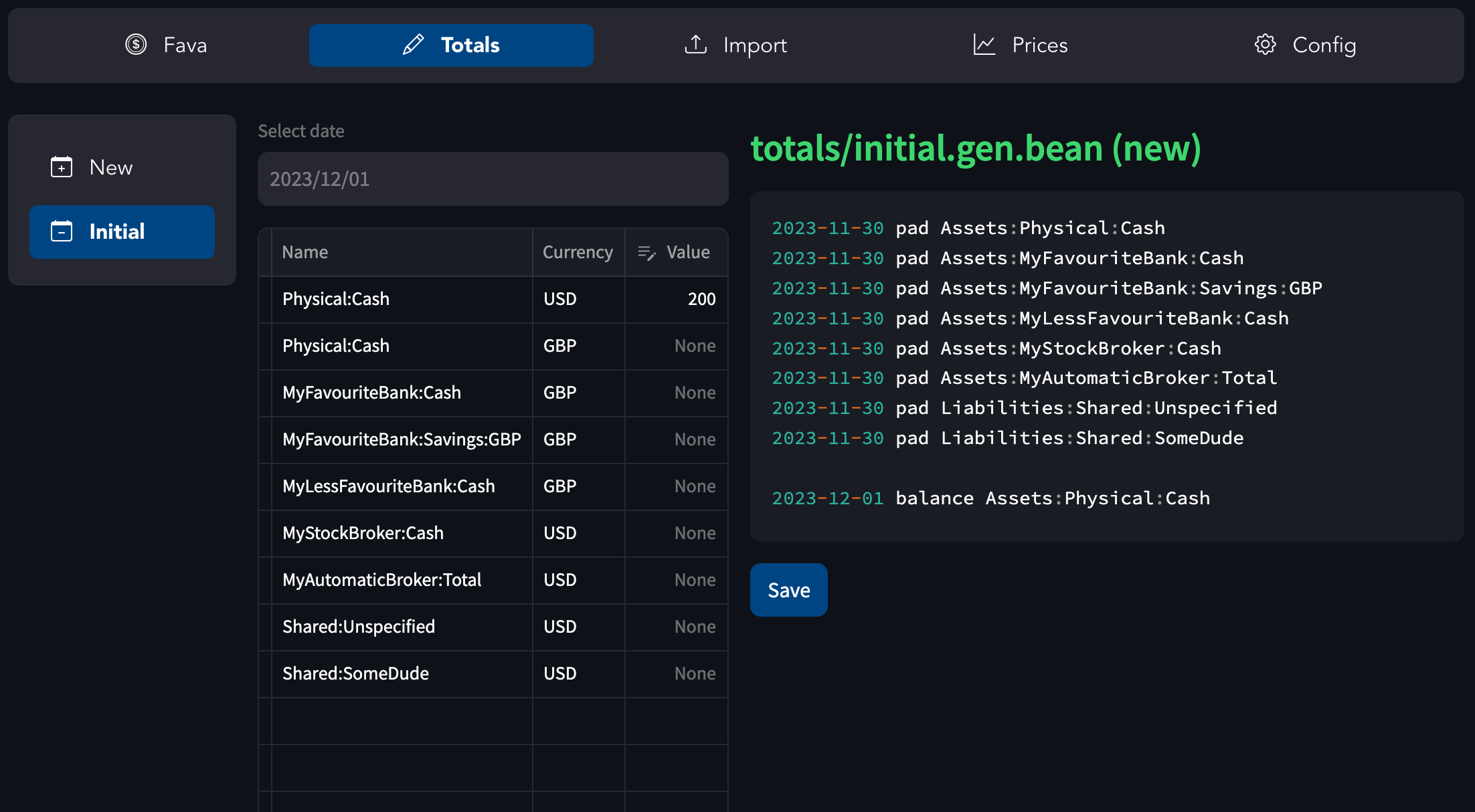Save the initial.gen.bean file
The width and height of the screenshot is (1475, 812).
point(789,590)
